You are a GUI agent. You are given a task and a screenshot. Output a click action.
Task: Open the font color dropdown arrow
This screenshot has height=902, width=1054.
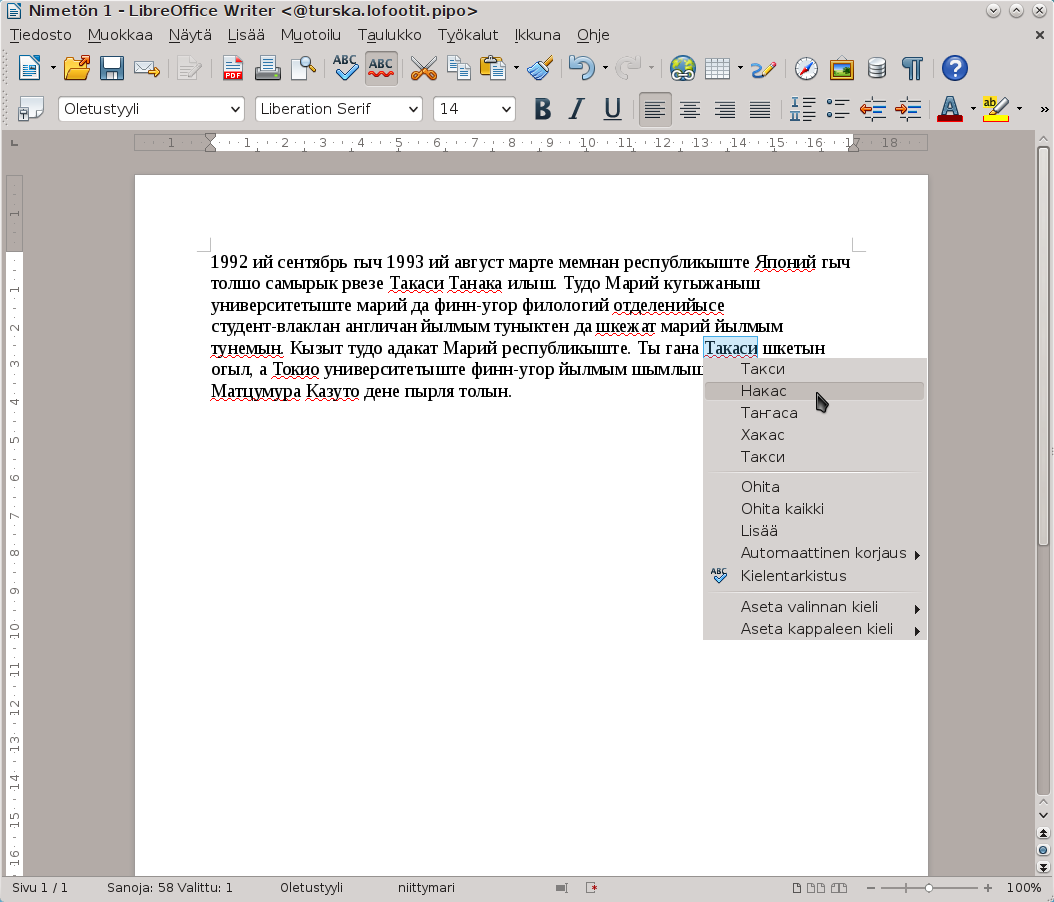pyautogui.click(x=973, y=109)
